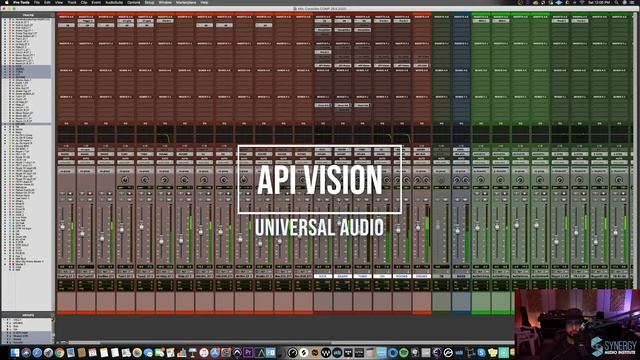Open the Marketplace menu
This screenshot has width=640, height=360.
(186, 2)
